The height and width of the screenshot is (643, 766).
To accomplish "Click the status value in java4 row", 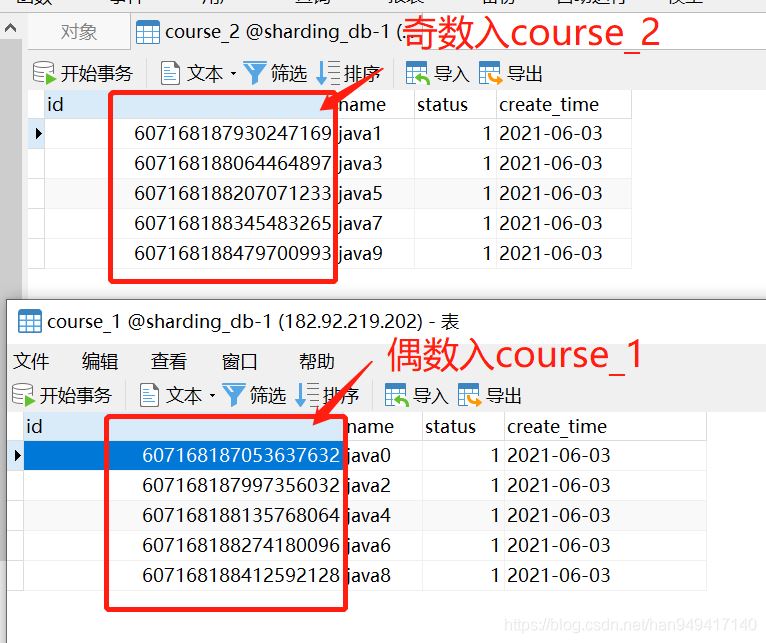I will [463, 515].
